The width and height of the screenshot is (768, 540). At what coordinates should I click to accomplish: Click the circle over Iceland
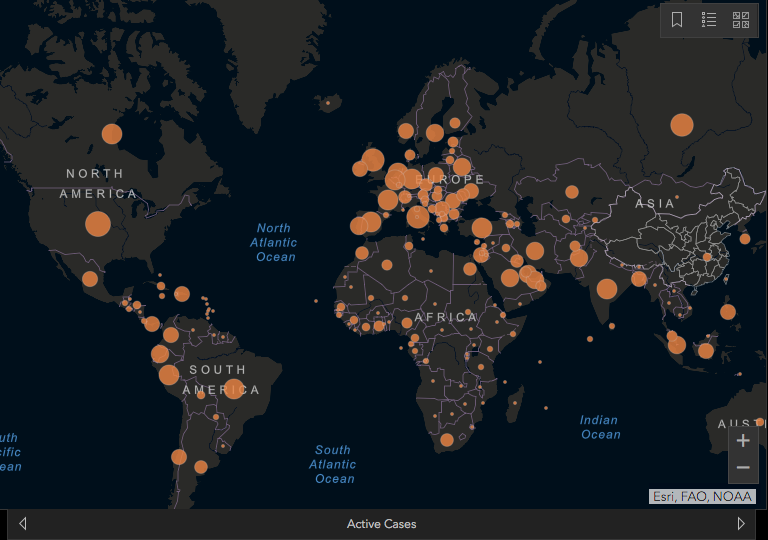click(328, 103)
